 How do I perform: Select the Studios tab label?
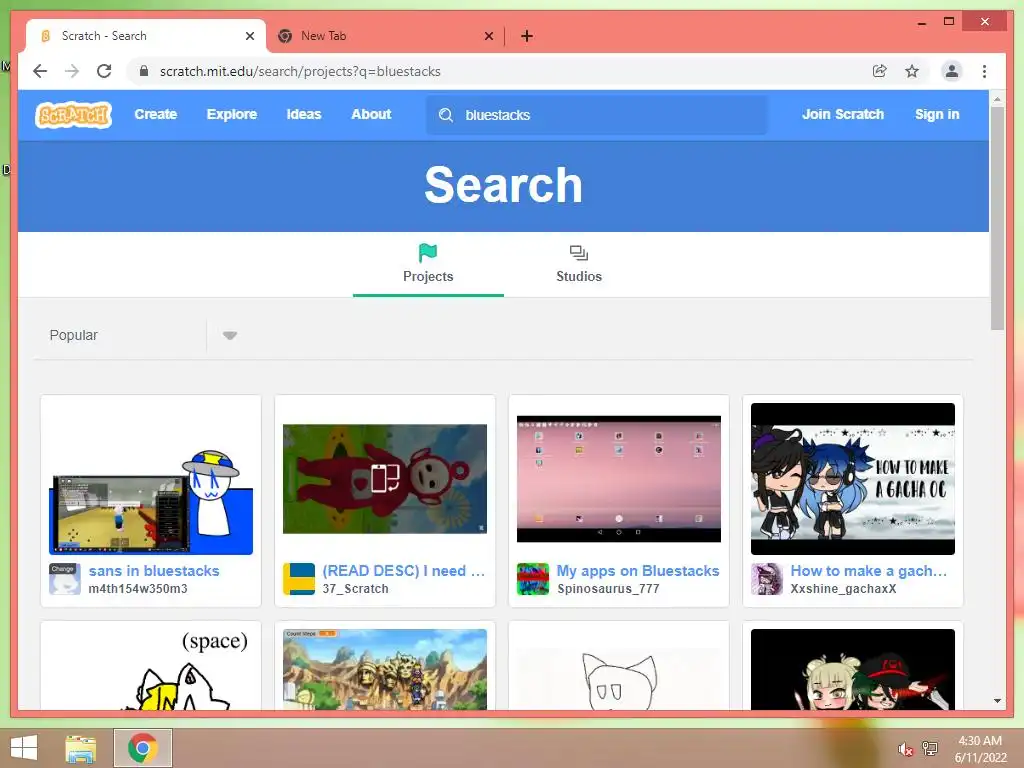[579, 276]
